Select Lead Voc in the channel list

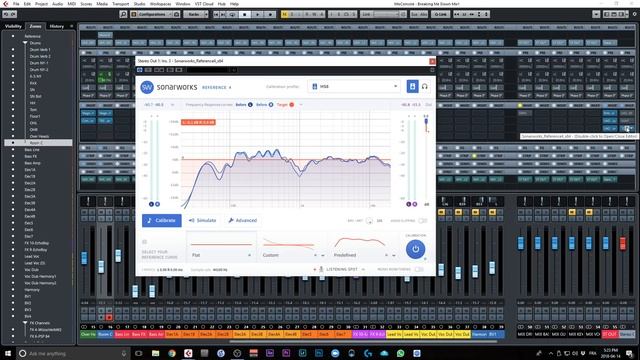pos(32,256)
